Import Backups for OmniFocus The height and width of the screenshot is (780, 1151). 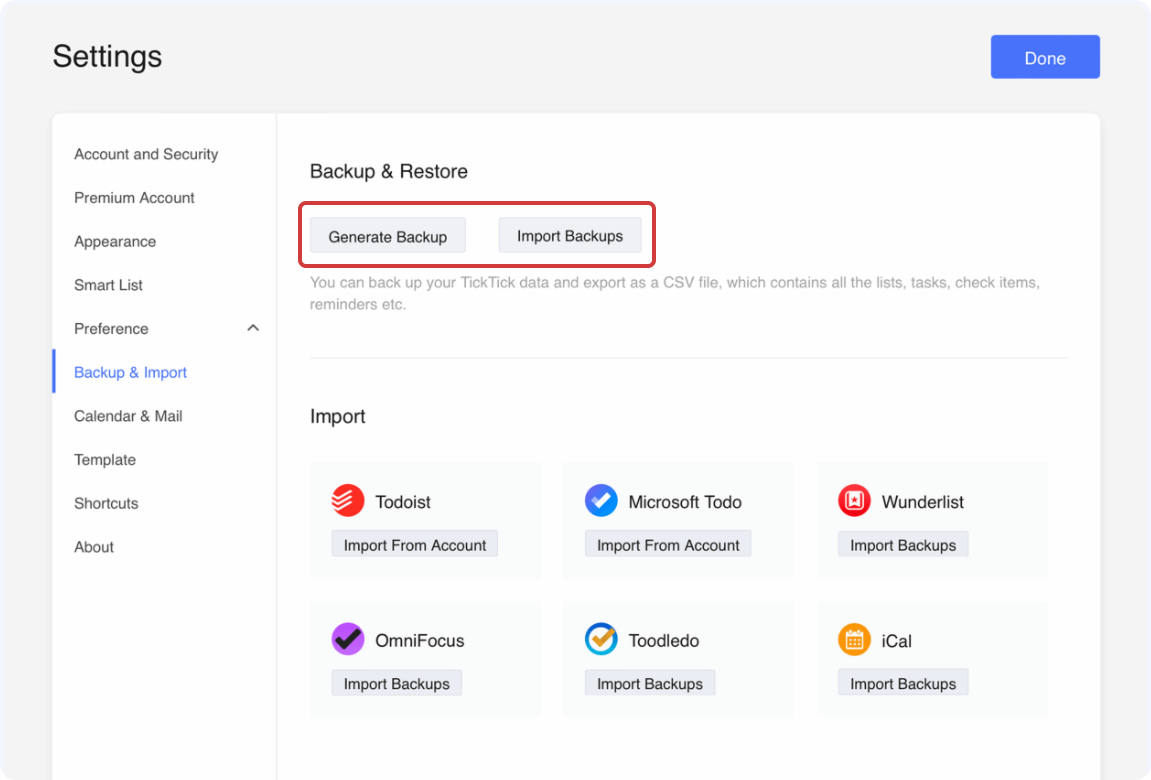(x=396, y=682)
